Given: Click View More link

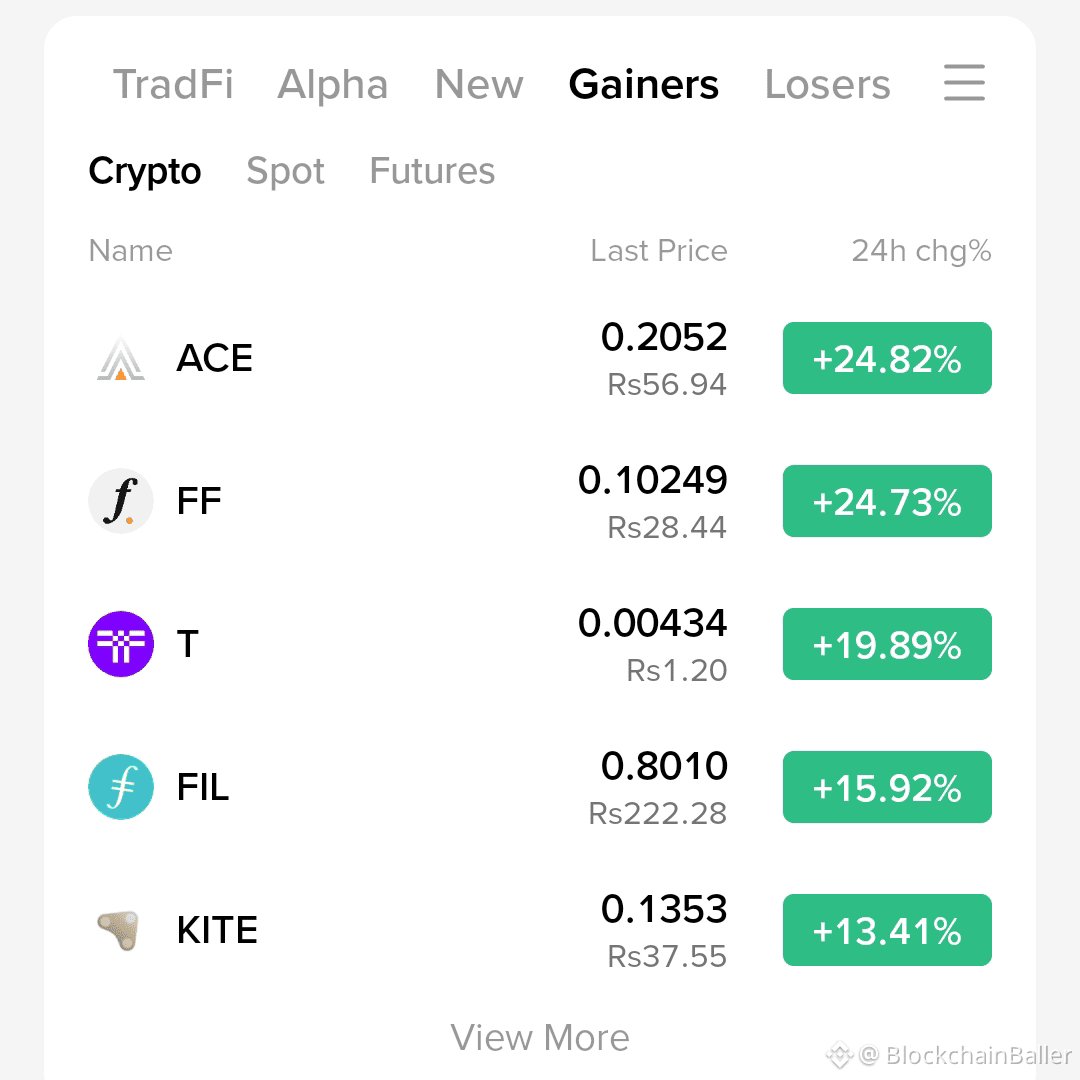Looking at the screenshot, I should point(540,1037).
